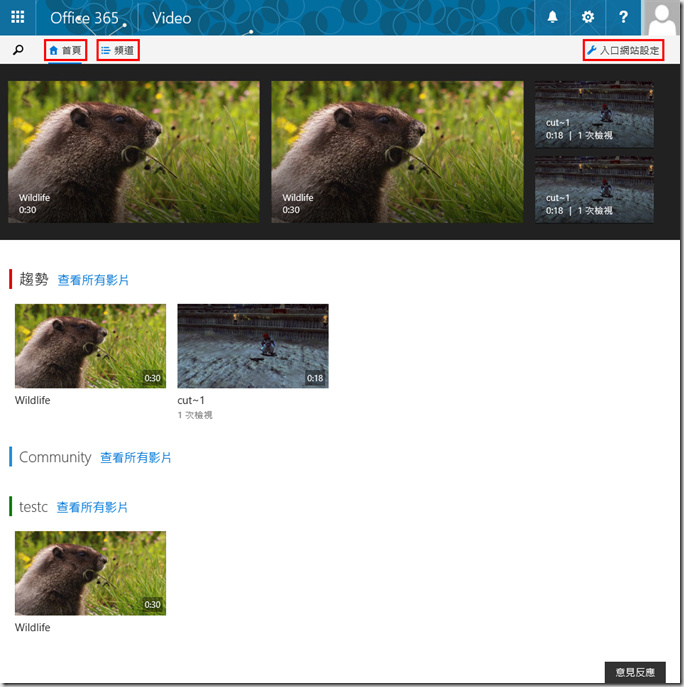Open the testc channel heading
This screenshot has width=684, height=687.
point(33,507)
